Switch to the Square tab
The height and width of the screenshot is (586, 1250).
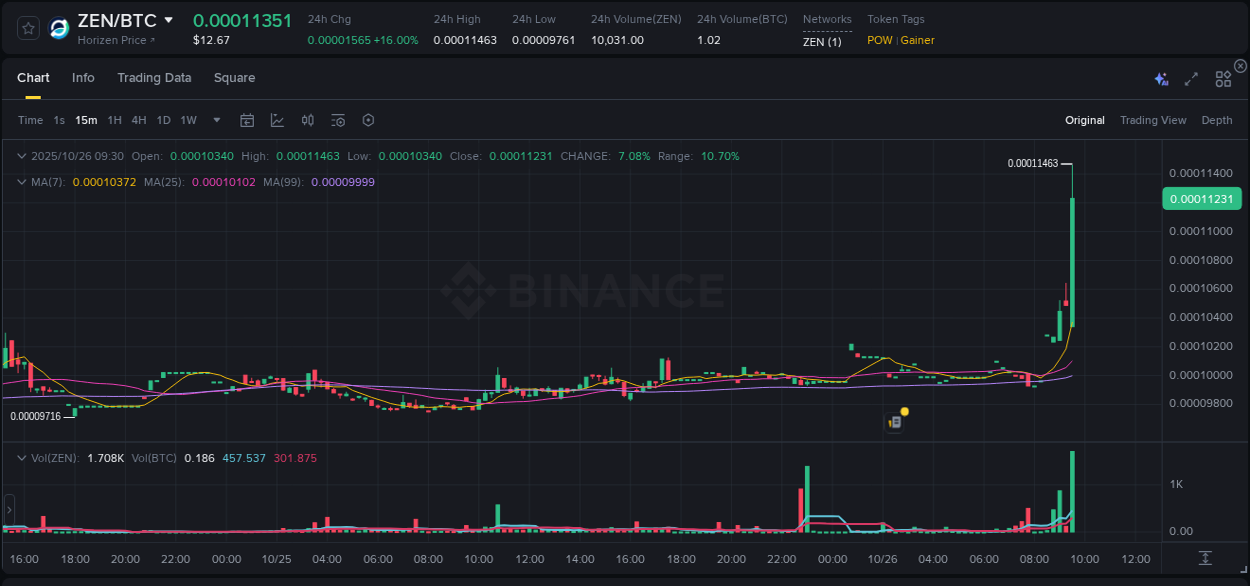click(234, 77)
